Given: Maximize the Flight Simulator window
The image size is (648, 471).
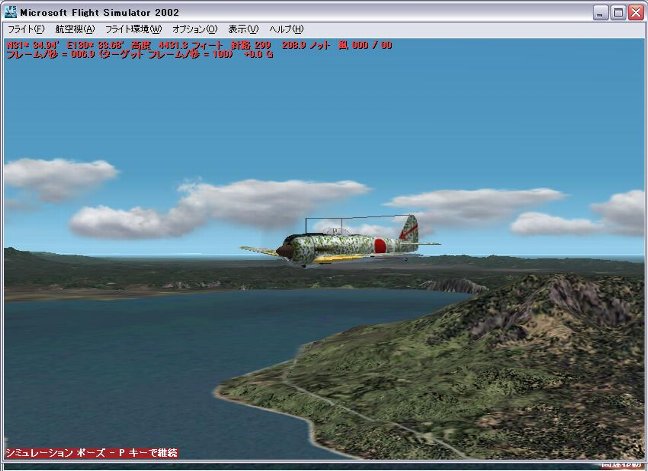Looking at the screenshot, I should (618, 12).
